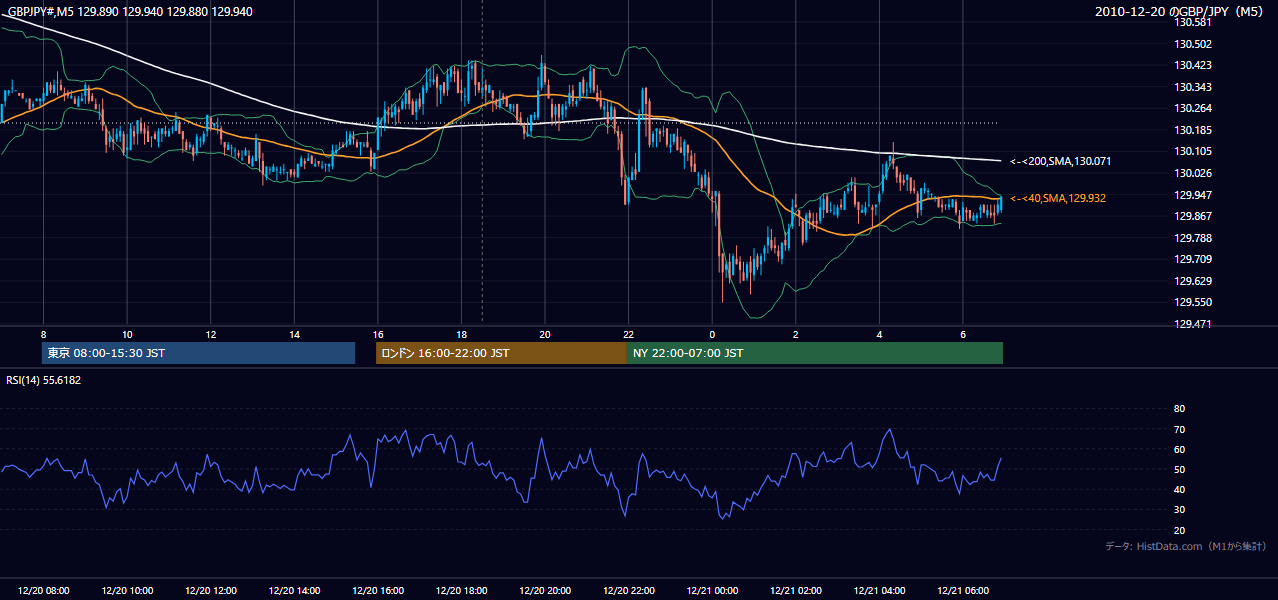Click hour label 14 on price chart axis
Viewport: 1278px width, 600px height.
294,334
